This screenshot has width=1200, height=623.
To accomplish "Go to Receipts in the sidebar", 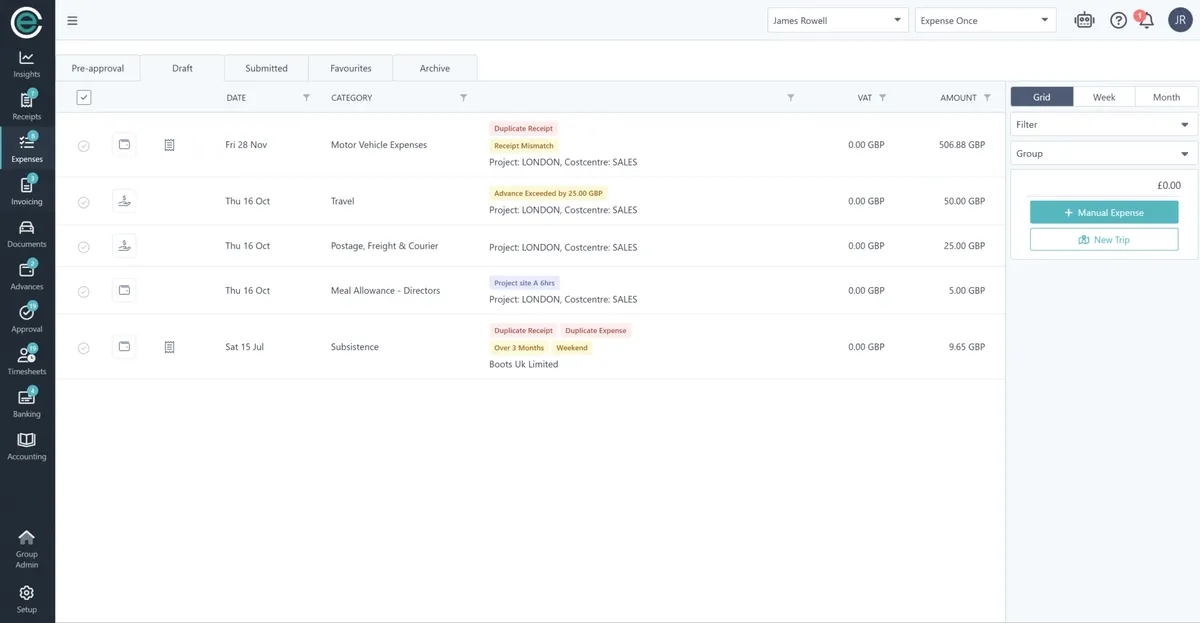I will (x=27, y=106).
